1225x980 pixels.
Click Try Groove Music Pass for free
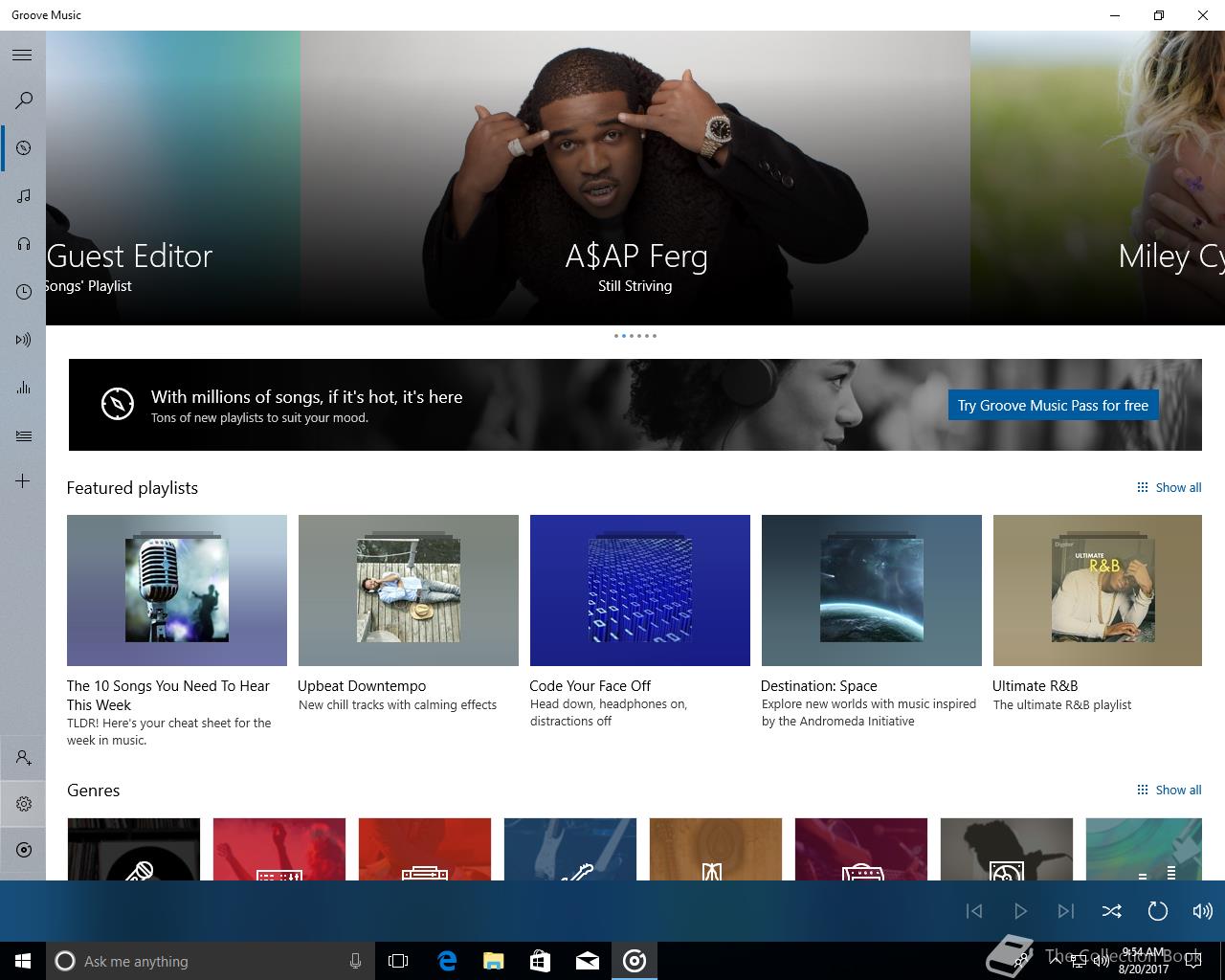(1053, 405)
